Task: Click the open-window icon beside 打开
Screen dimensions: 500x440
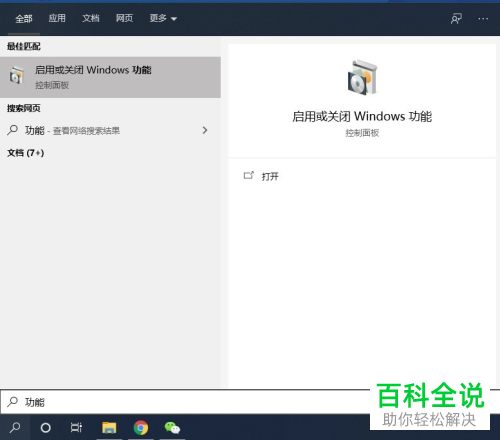Action: click(x=249, y=175)
